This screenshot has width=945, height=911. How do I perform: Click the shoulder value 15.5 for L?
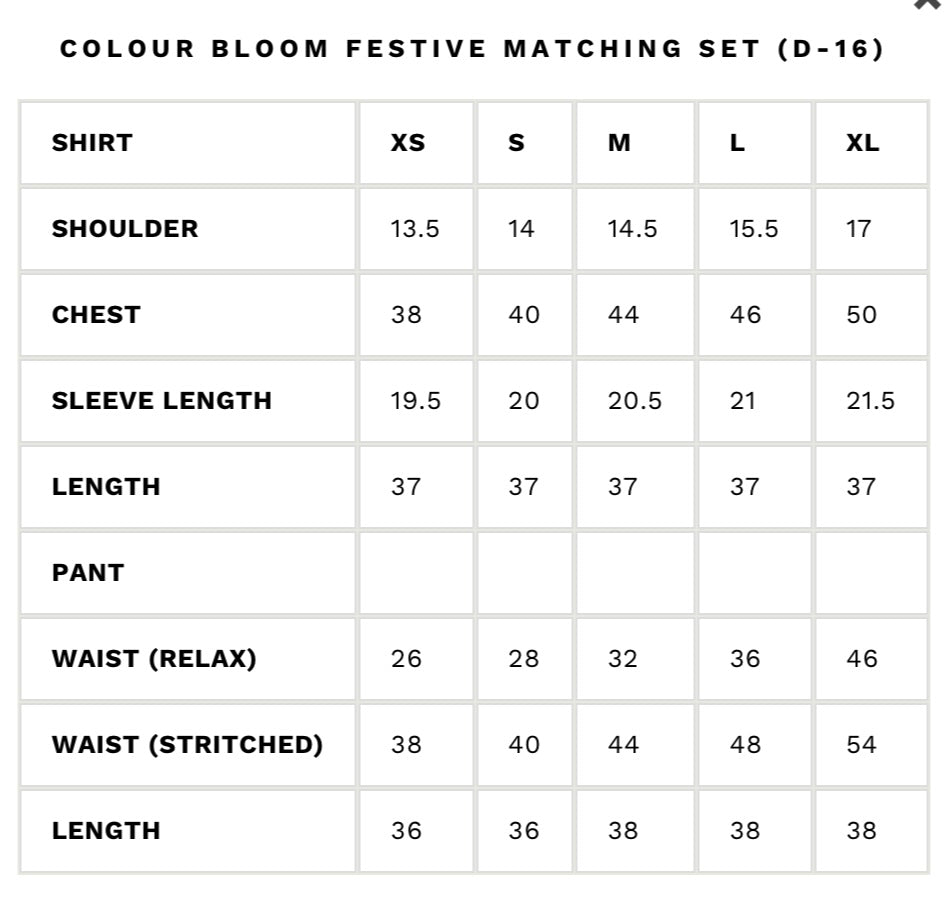754,229
